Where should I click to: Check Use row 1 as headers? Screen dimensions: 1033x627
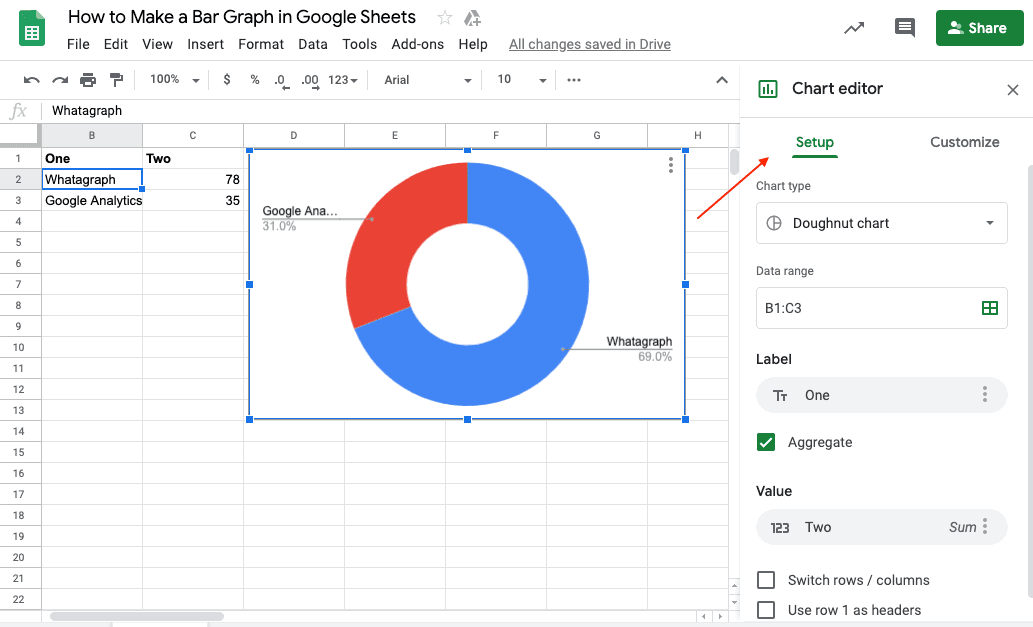coord(766,609)
